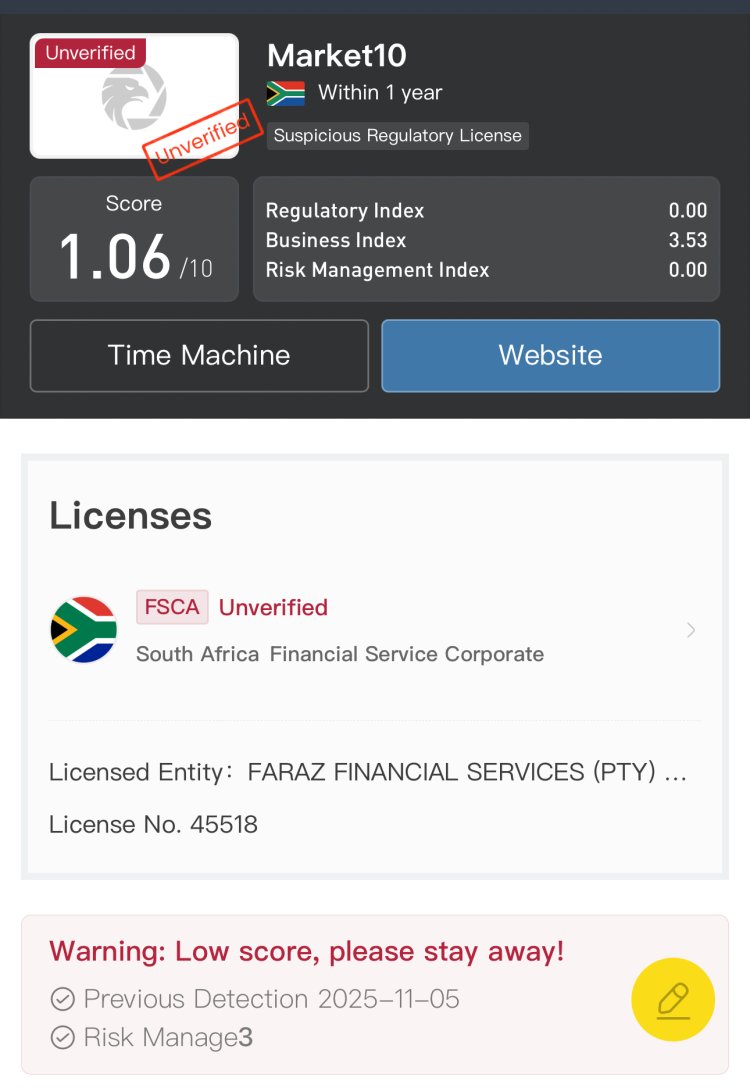Toggle the Unverified status next to FSCA
This screenshot has width=750, height=1088.
coord(273,607)
